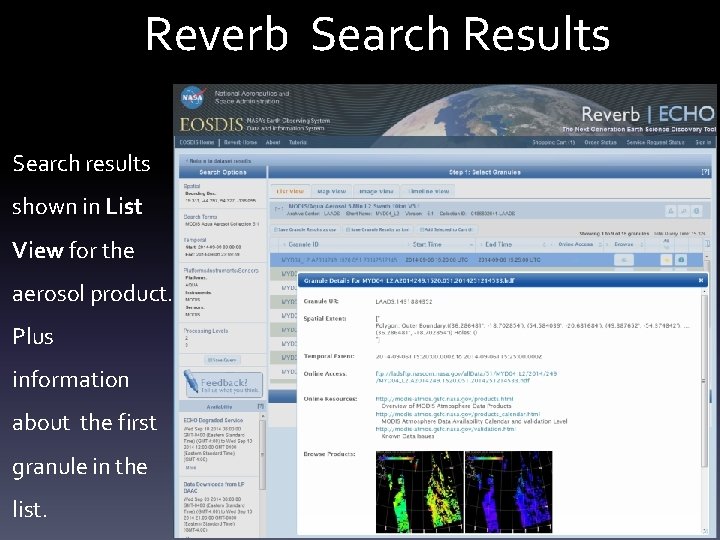Open the Shopping Cart (1) link
Screen dimensions: 720x540
(x=554, y=142)
